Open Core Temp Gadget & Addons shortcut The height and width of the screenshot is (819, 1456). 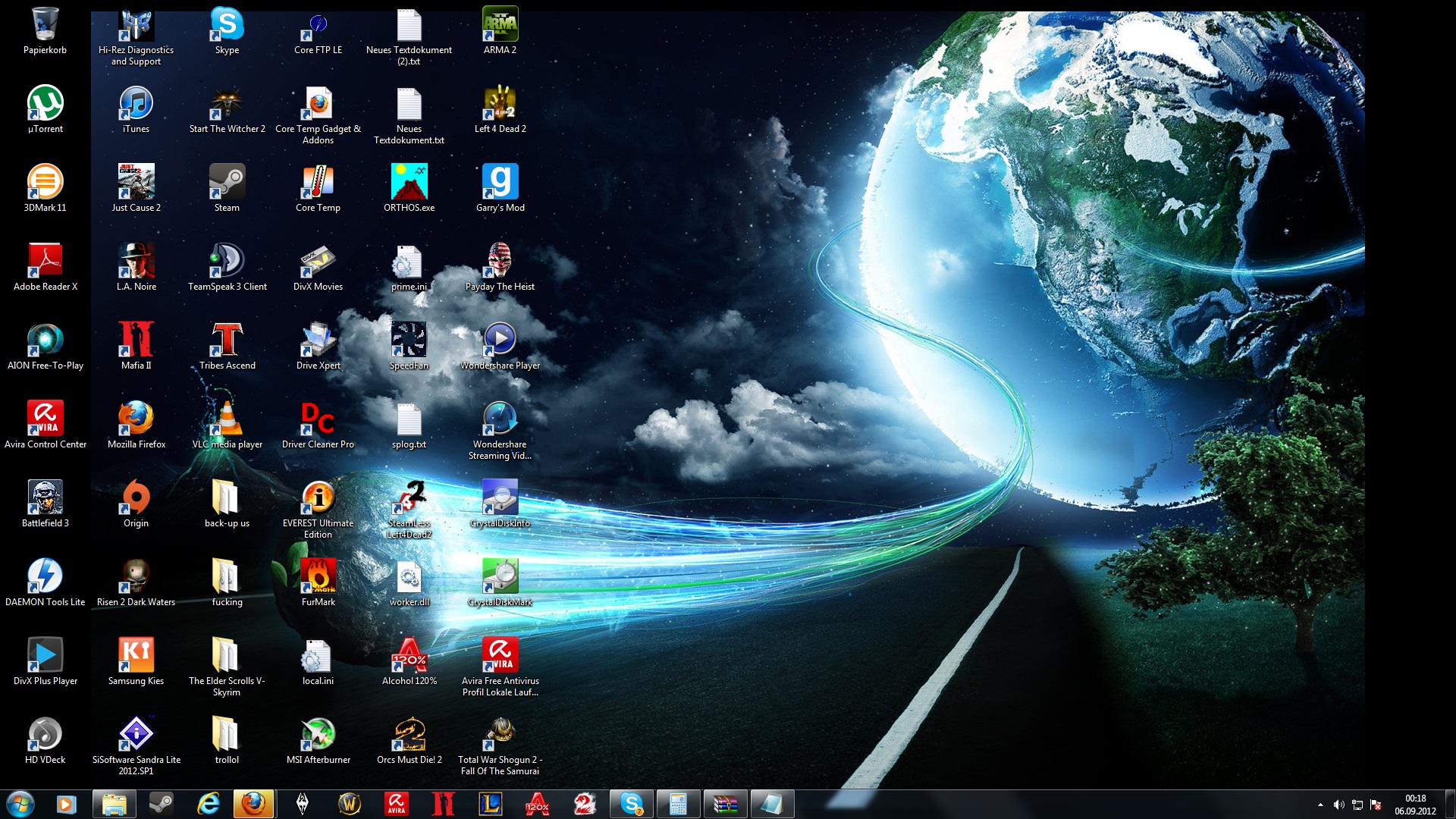tap(318, 115)
